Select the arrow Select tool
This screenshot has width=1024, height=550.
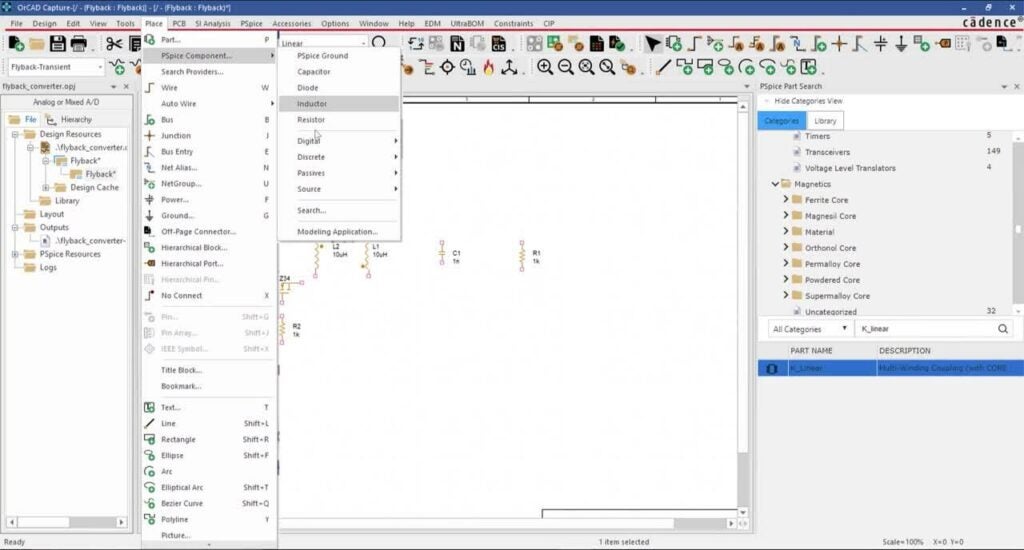click(x=652, y=44)
